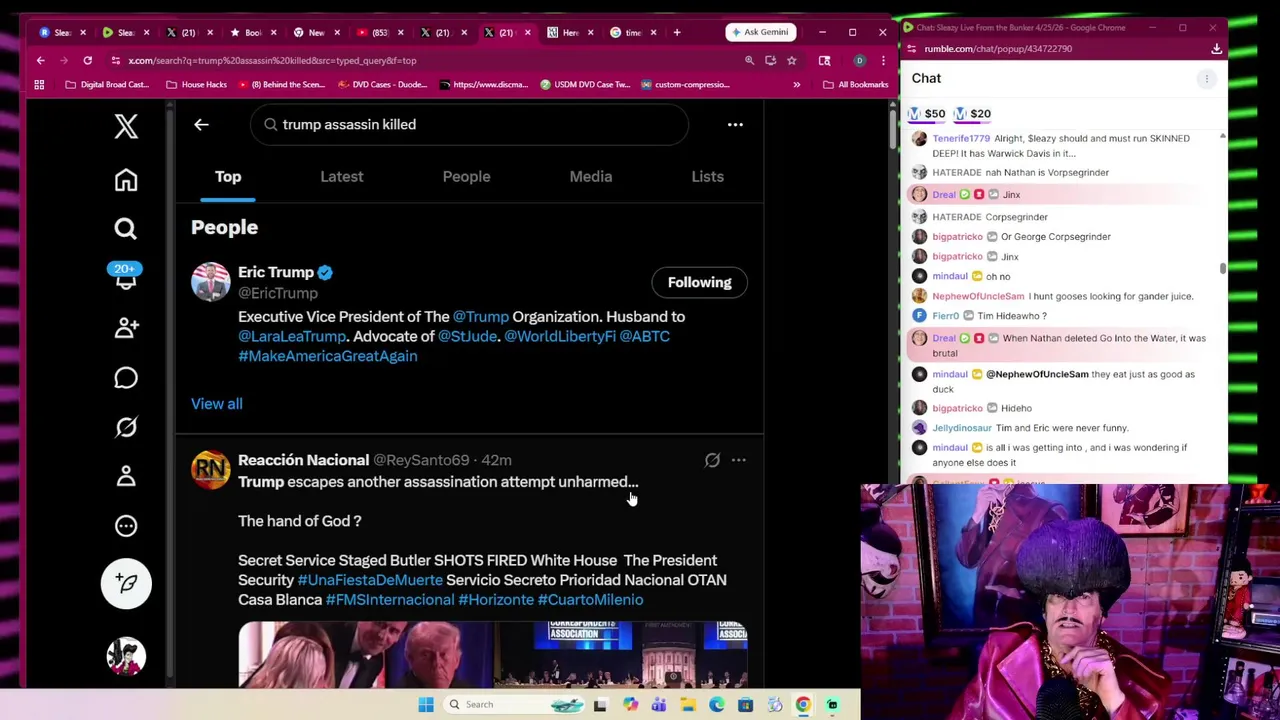
Task: Open Microsoft Store from taskbar
Action: pos(746,704)
